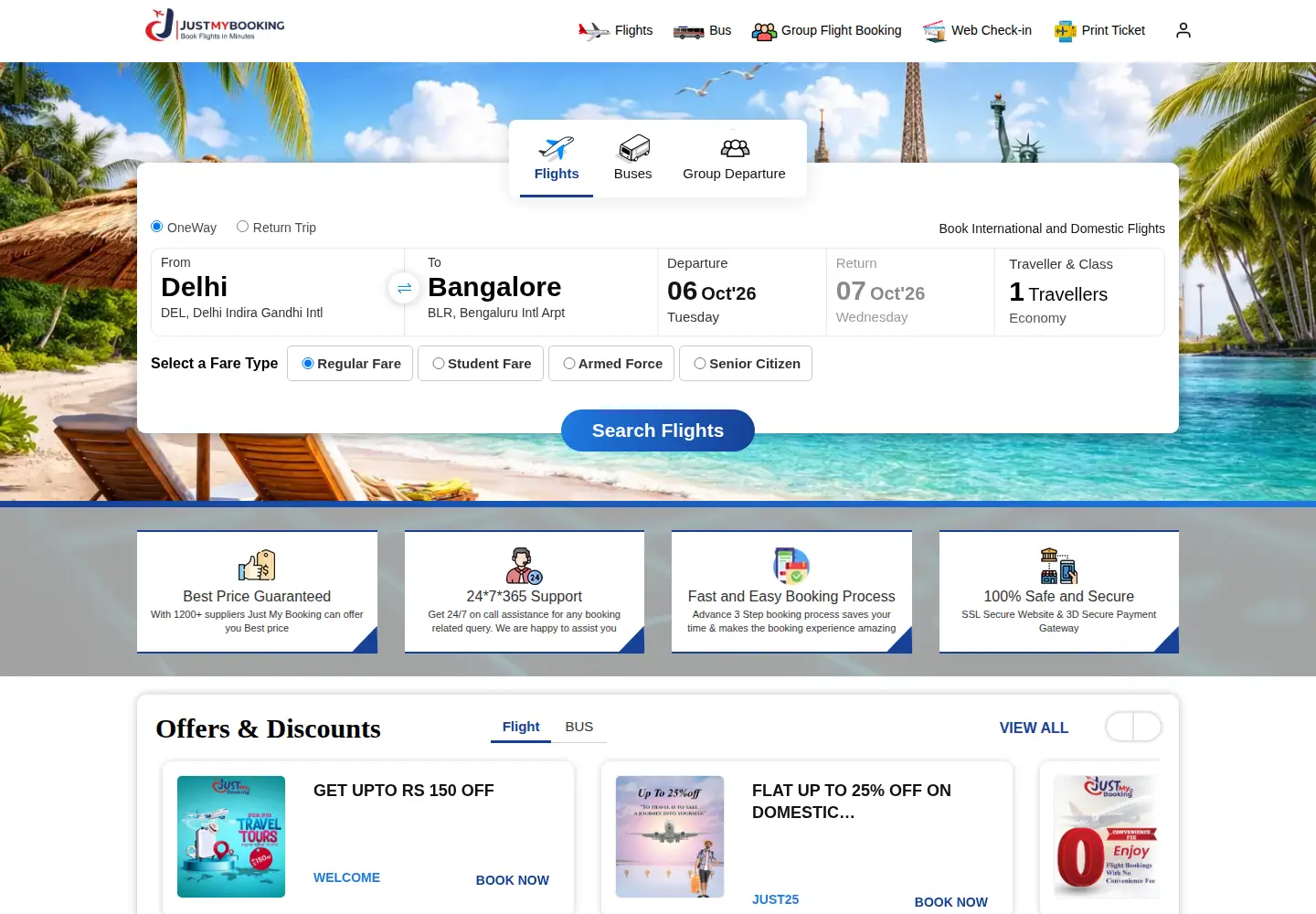Click the airplane icon in the Flights tab

click(x=557, y=148)
